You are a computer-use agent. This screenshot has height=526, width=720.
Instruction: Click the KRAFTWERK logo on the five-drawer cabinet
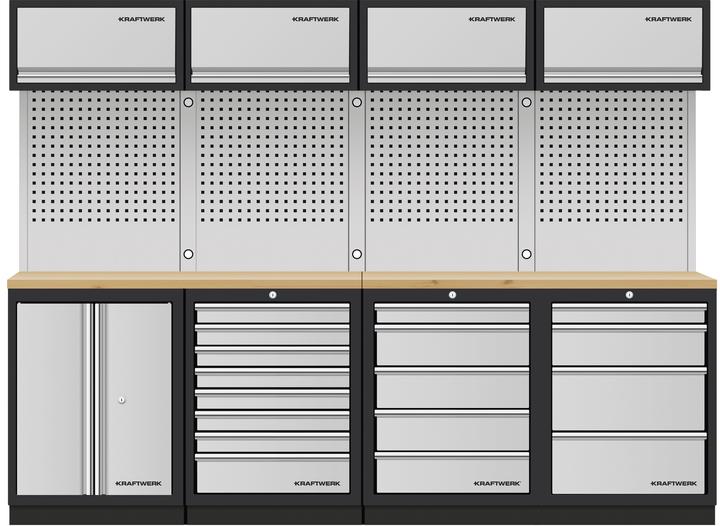497,483
